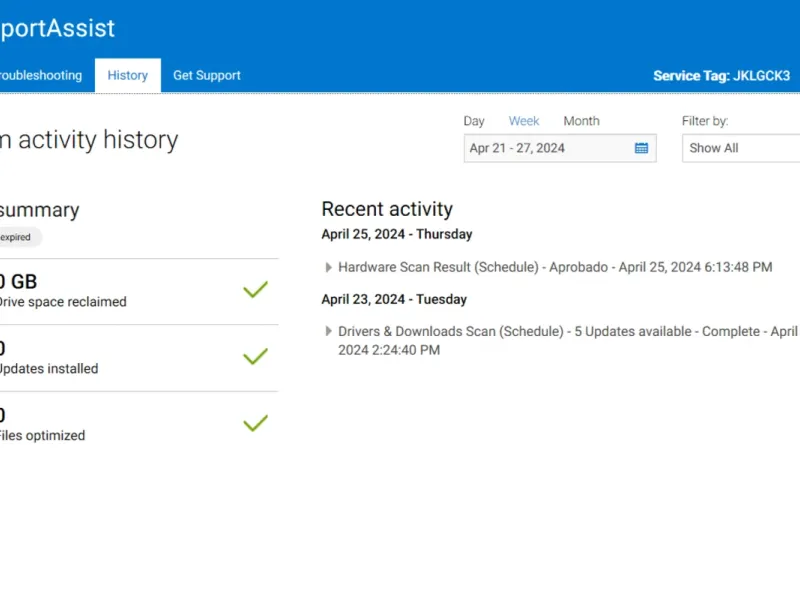
Task: Switch to the Troubleshooting tab
Action: (41, 76)
